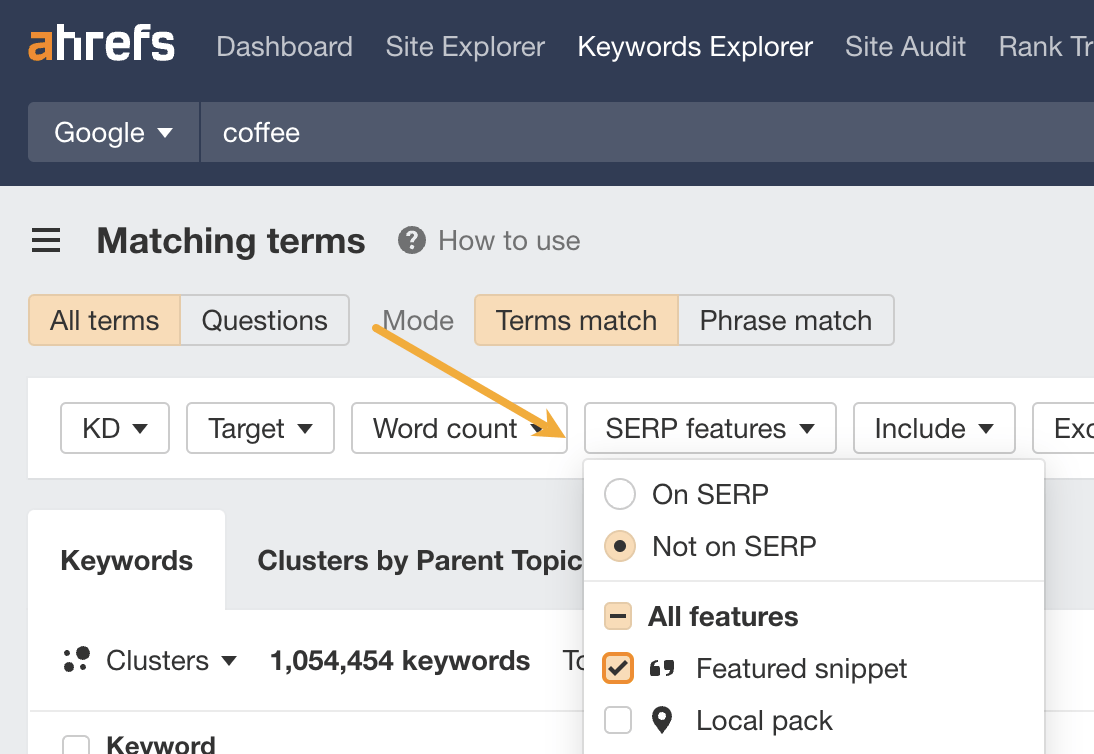
Task: Uncheck the Featured snippet checkbox
Action: (618, 668)
